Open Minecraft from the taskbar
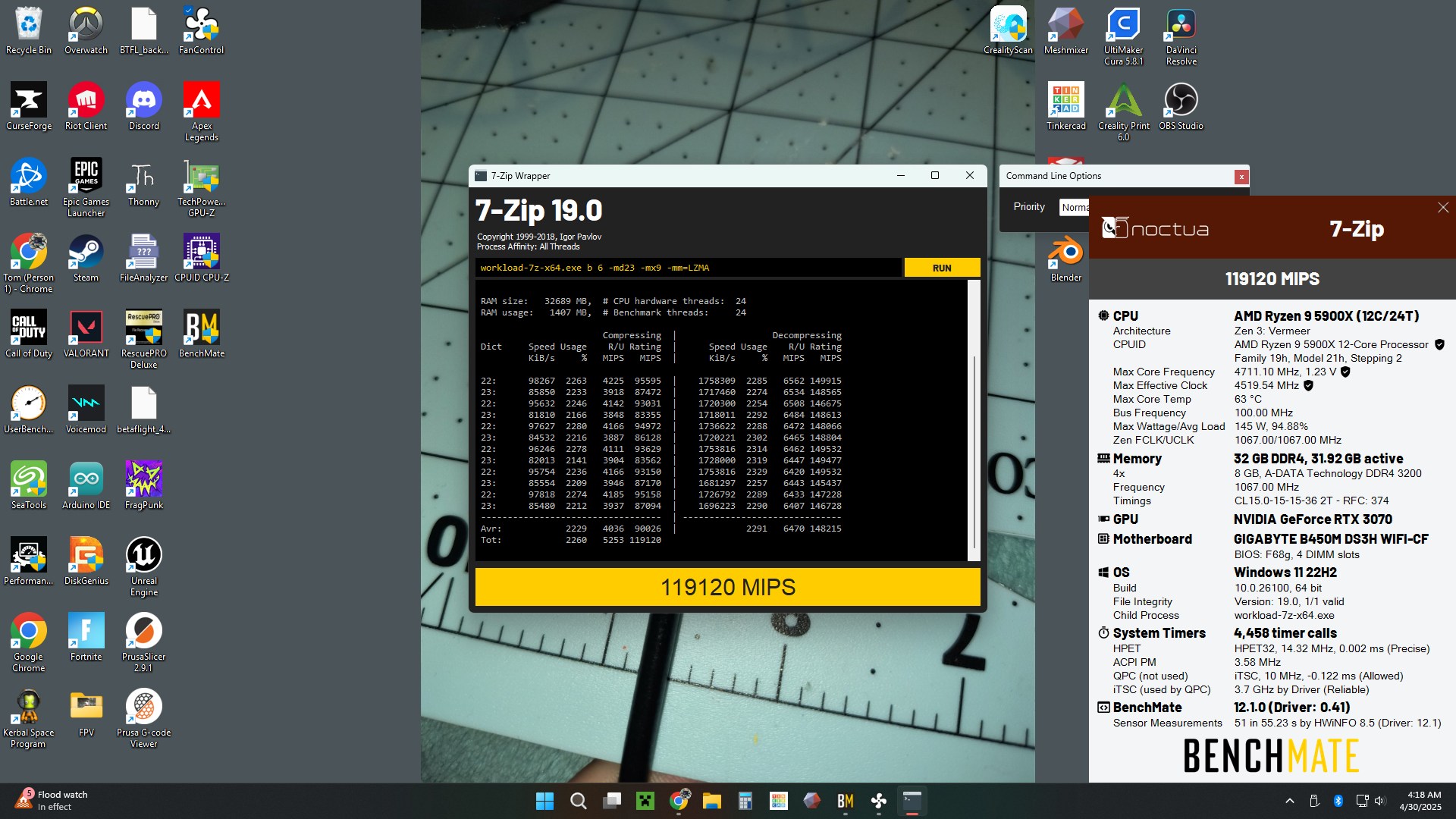The image size is (1456, 819). click(645, 801)
